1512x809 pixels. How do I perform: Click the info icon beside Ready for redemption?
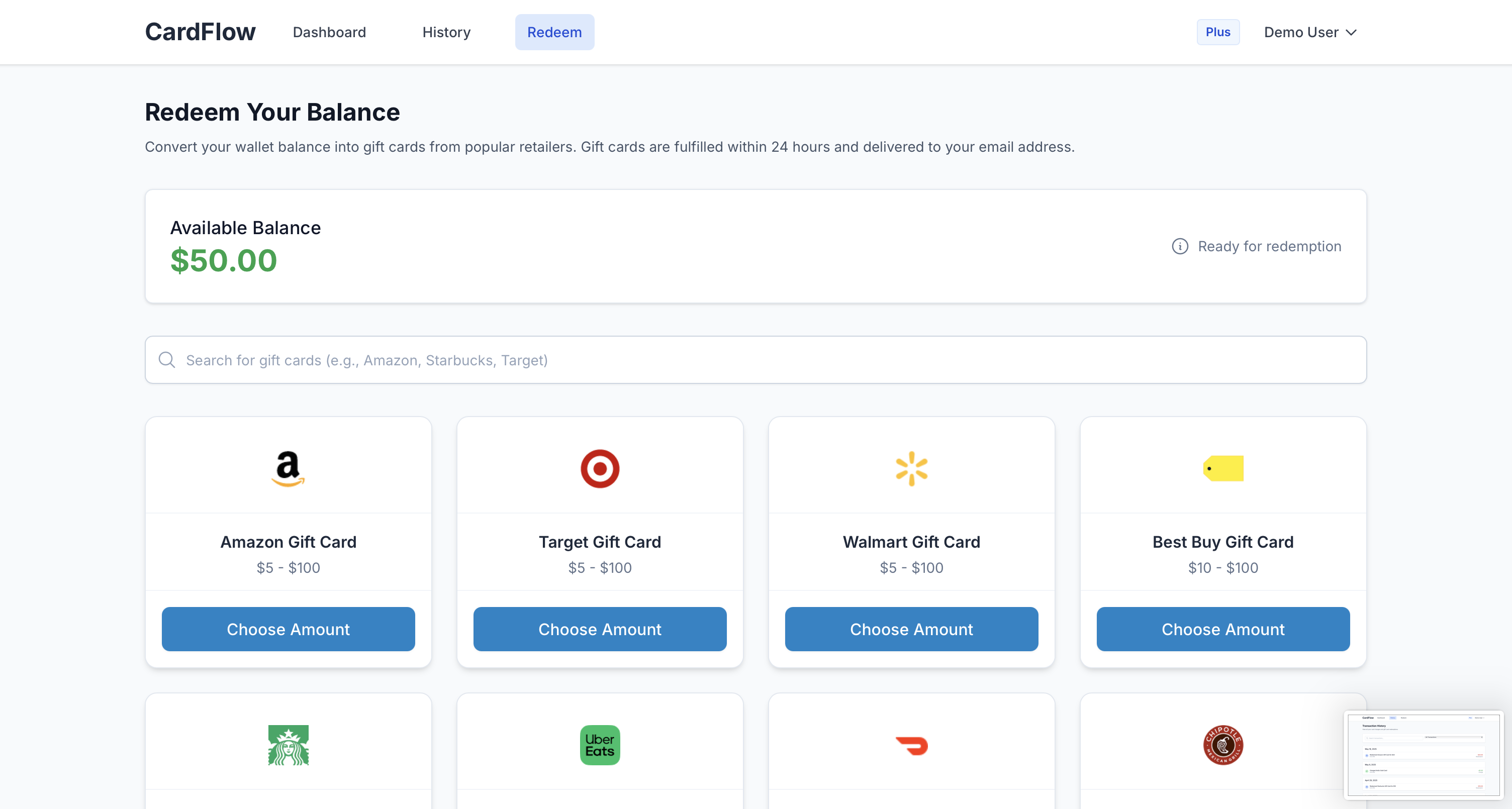click(x=1180, y=246)
